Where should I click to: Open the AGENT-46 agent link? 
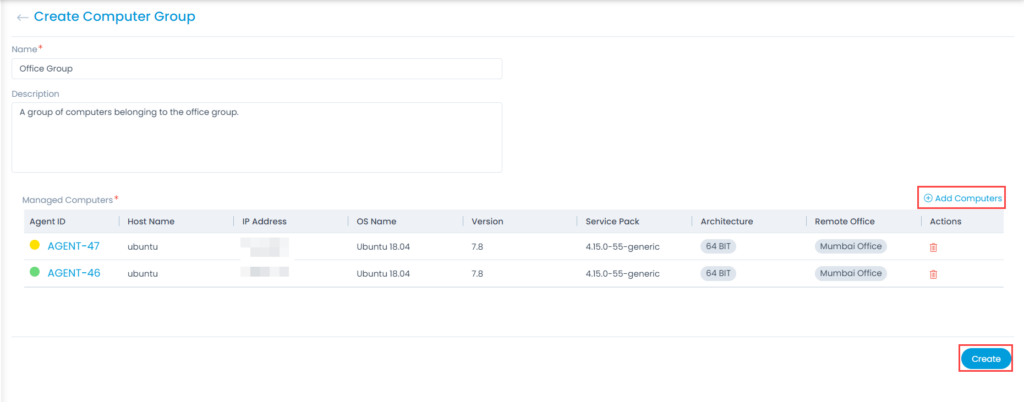coord(73,273)
